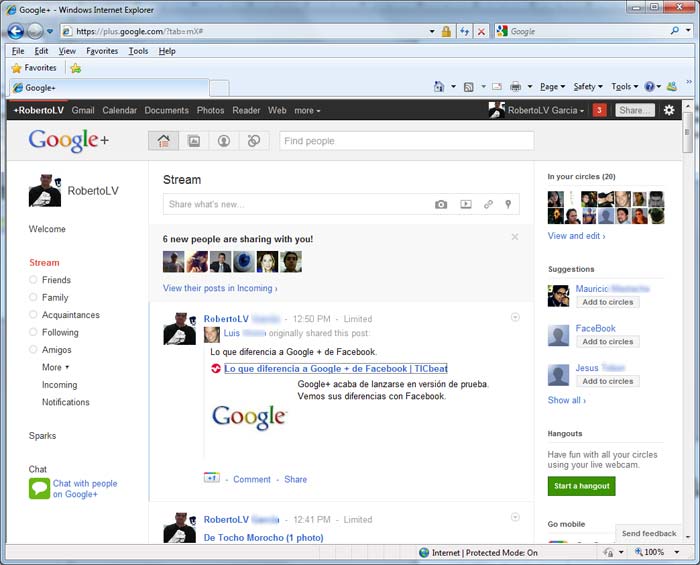Click the green chat bubble icon
The height and width of the screenshot is (565, 700).
point(39,488)
